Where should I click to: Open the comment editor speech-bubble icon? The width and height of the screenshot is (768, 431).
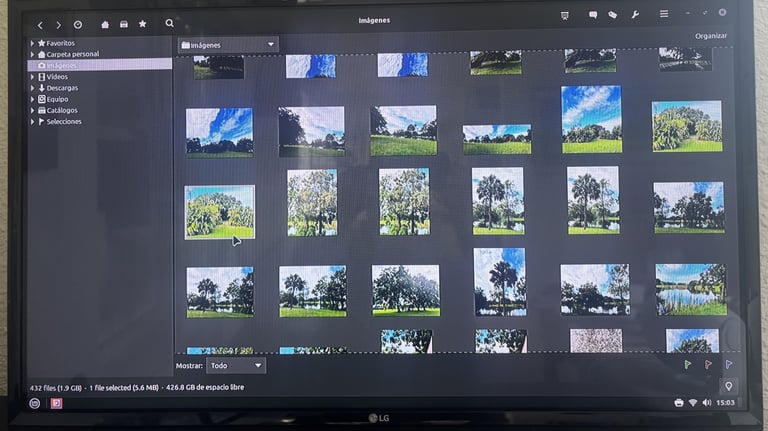(593, 15)
